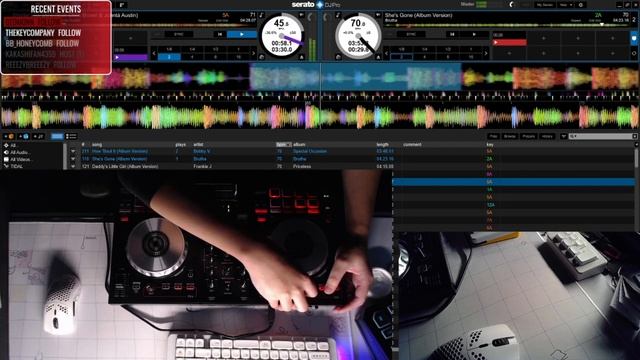640x360 pixels.
Task: Expand arrow for She's Gone row
Action: (x=73, y=159)
